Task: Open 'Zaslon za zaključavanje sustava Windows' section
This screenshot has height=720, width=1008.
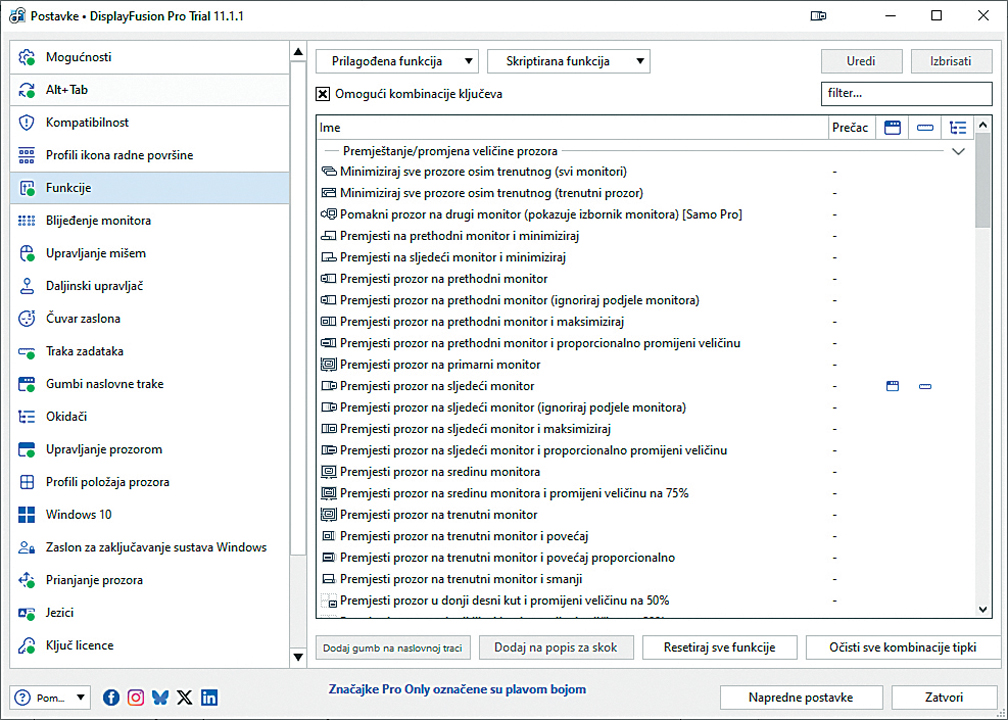Action: pyautogui.click(x=150, y=547)
